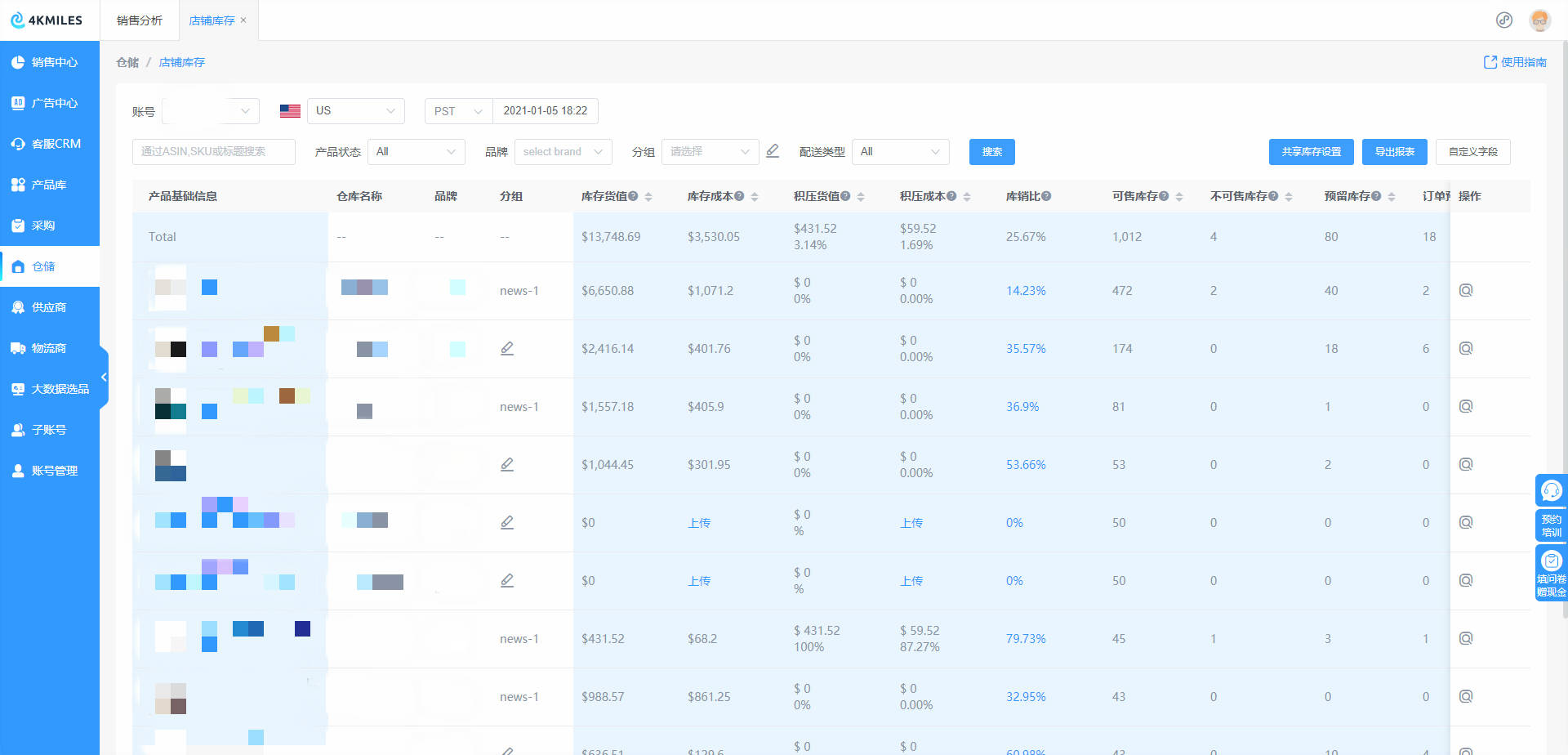Focus the ASIN/SKU search field

click(214, 152)
